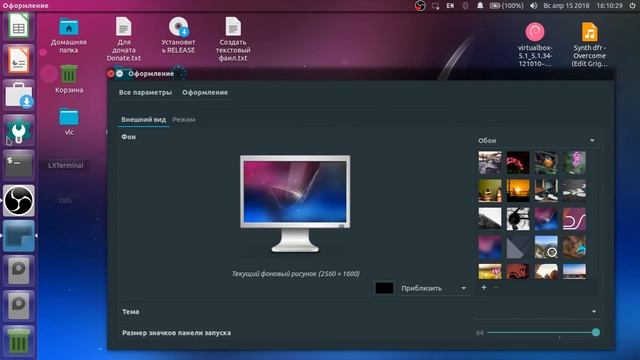Add a wallpaper with the plus button
640x360 pixels.
click(484, 287)
